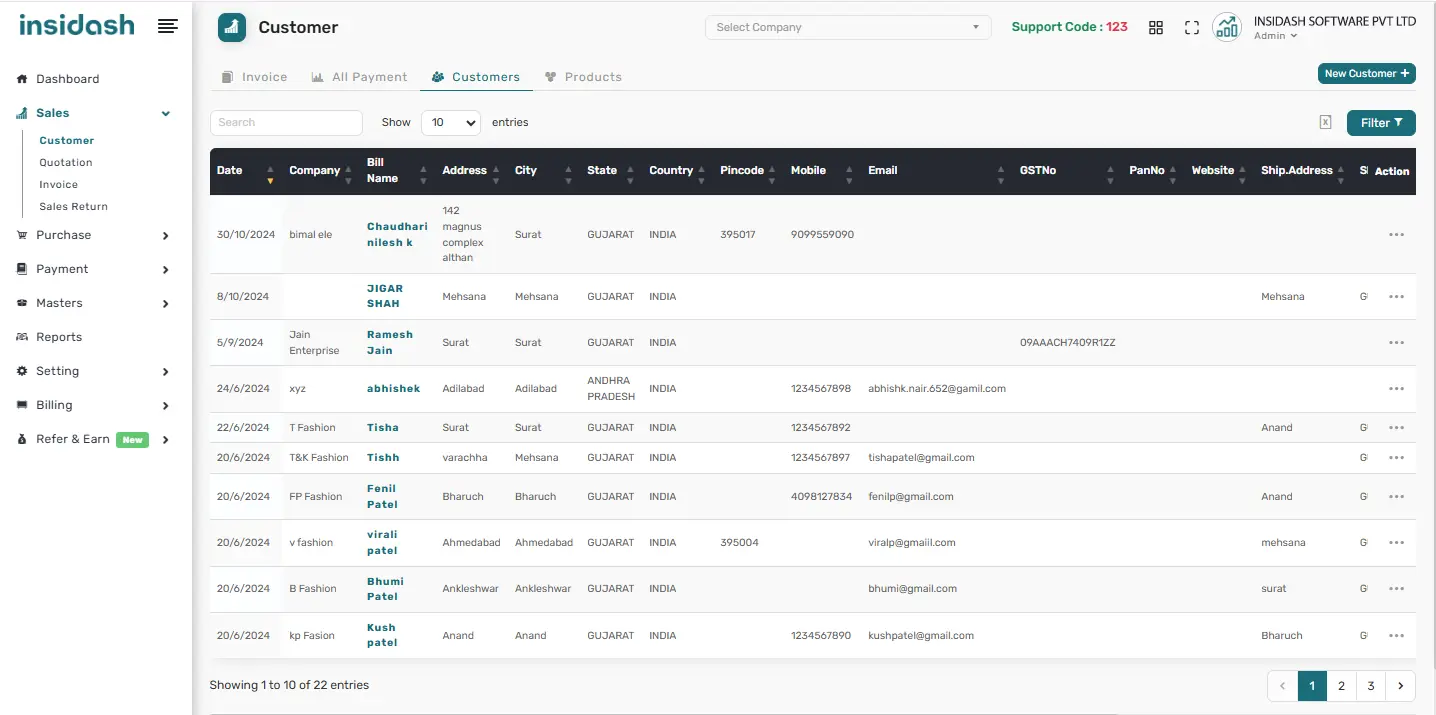Image resolution: width=1436 pixels, height=715 pixels.
Task: Click the New Customer button
Action: pyautogui.click(x=1366, y=73)
